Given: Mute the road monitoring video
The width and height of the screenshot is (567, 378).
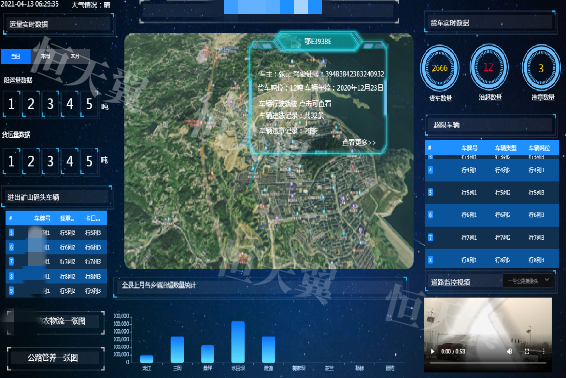Looking at the screenshot, I should 510,351.
